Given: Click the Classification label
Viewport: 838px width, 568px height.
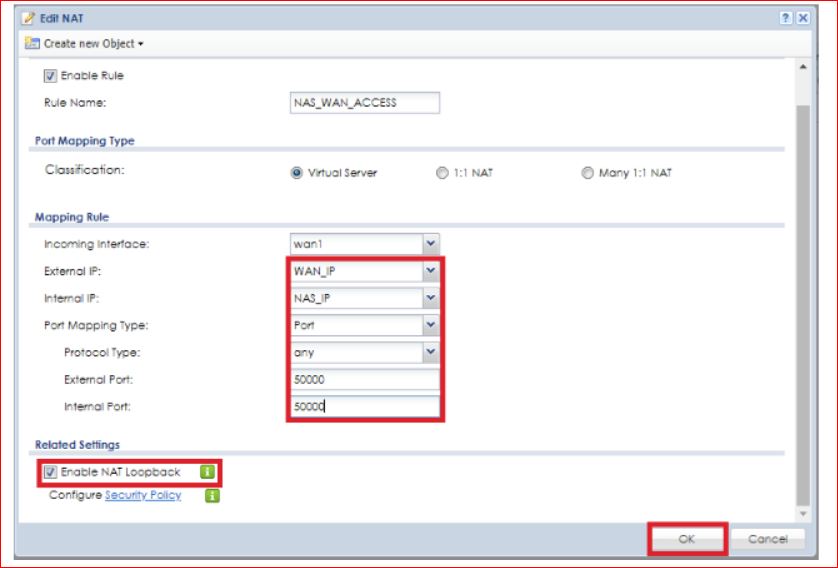Looking at the screenshot, I should pos(84,170).
